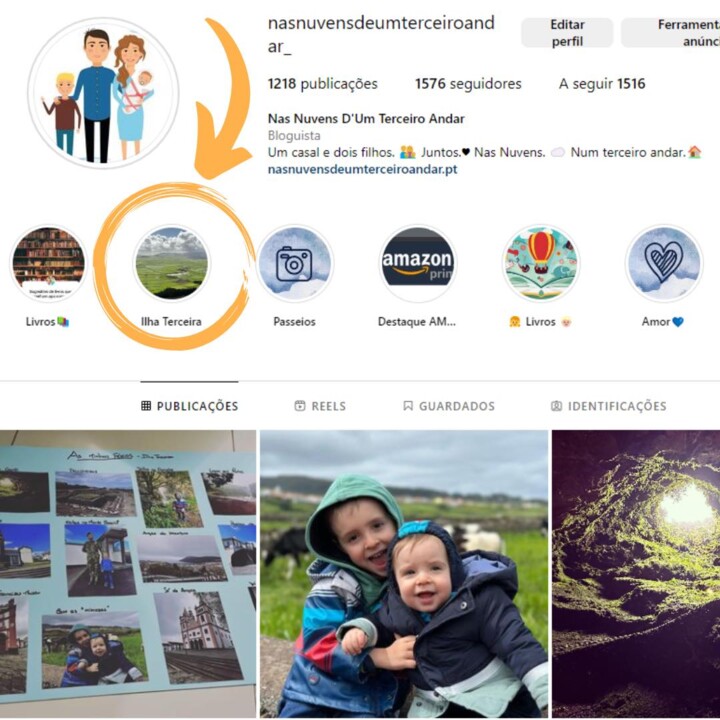Viewport: 720px width, 720px height.
Task: Open the bookshelf Livros highlight
Action: point(48,263)
